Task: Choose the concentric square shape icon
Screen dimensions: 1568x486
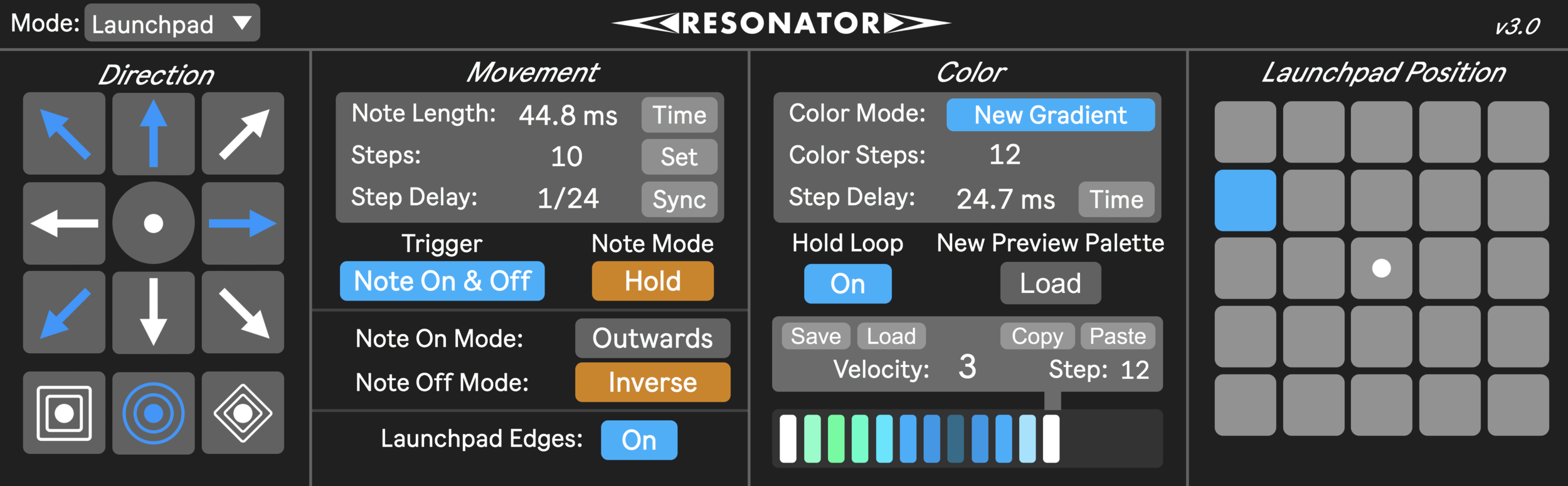Action: click(x=64, y=413)
